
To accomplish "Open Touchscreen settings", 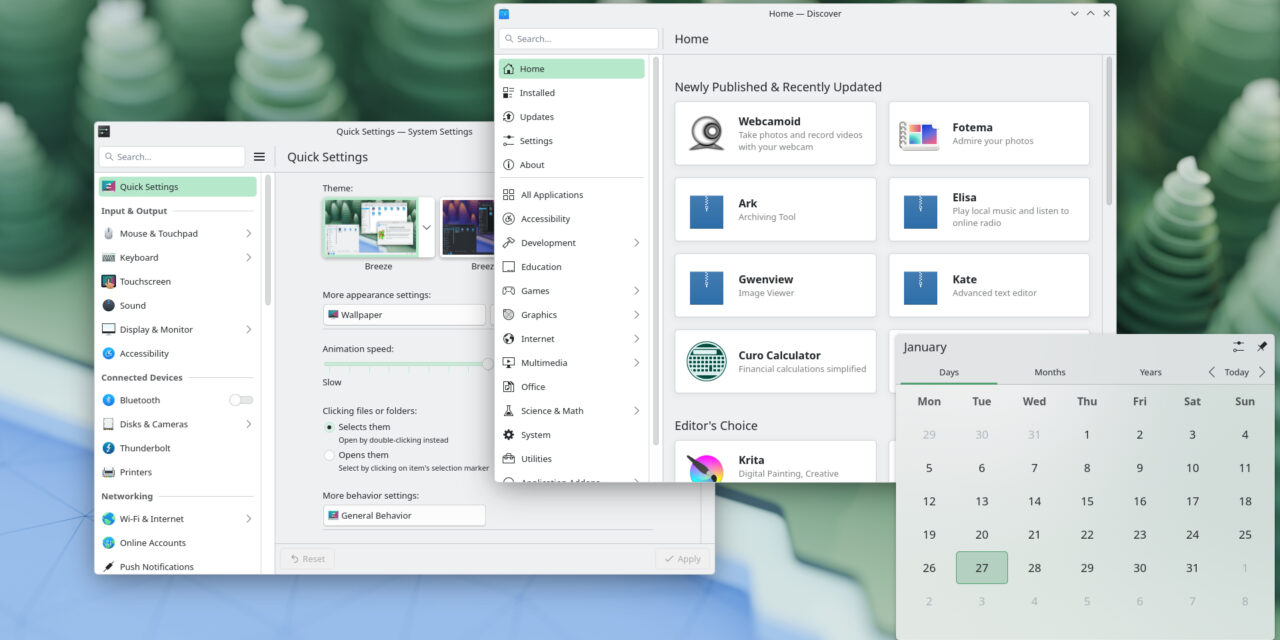I will tap(177, 282).
